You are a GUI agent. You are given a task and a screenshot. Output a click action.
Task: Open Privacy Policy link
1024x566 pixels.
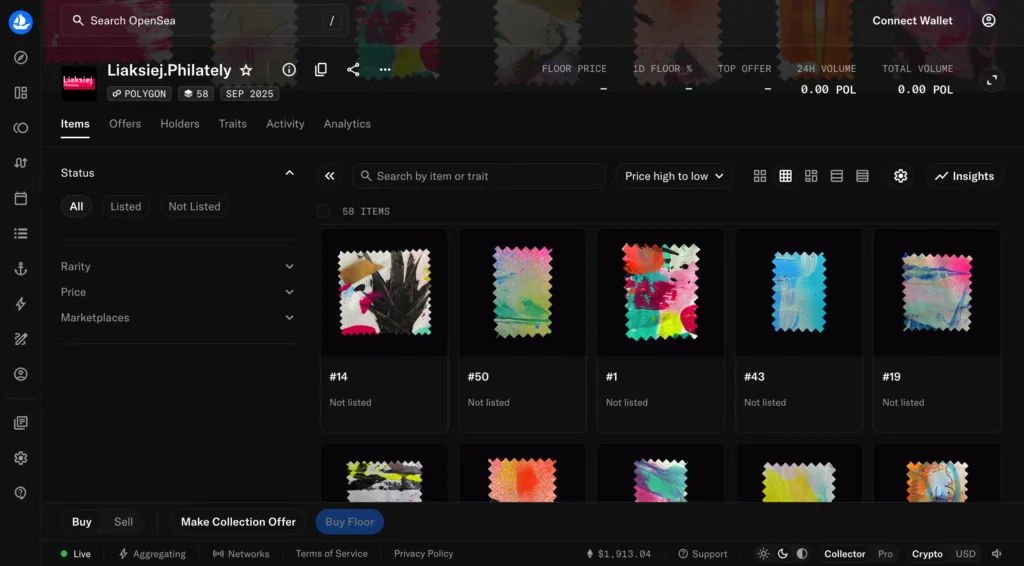point(423,554)
